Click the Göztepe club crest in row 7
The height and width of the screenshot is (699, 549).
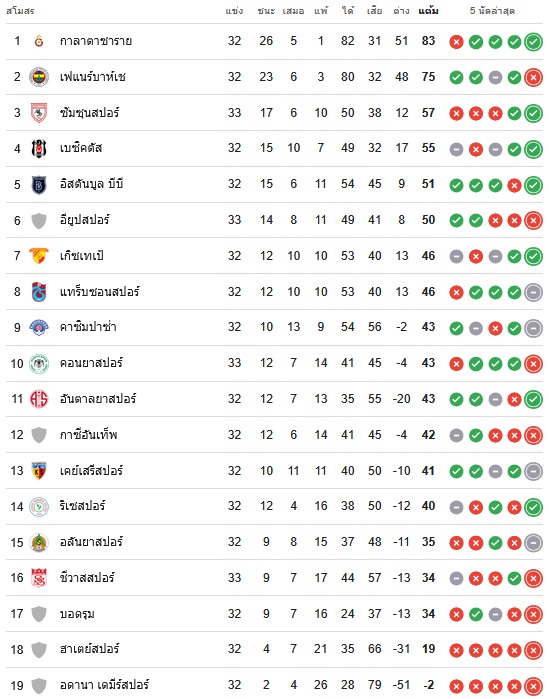39,256
